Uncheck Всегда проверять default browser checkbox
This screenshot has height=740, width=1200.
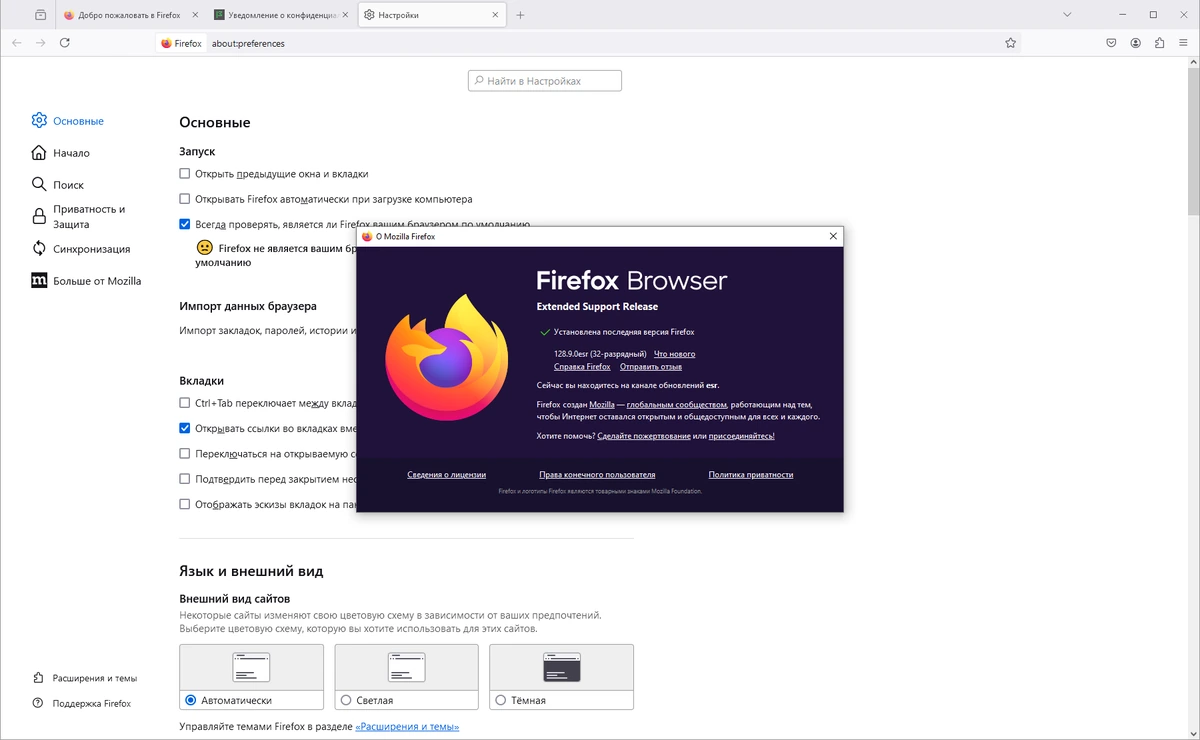184,225
